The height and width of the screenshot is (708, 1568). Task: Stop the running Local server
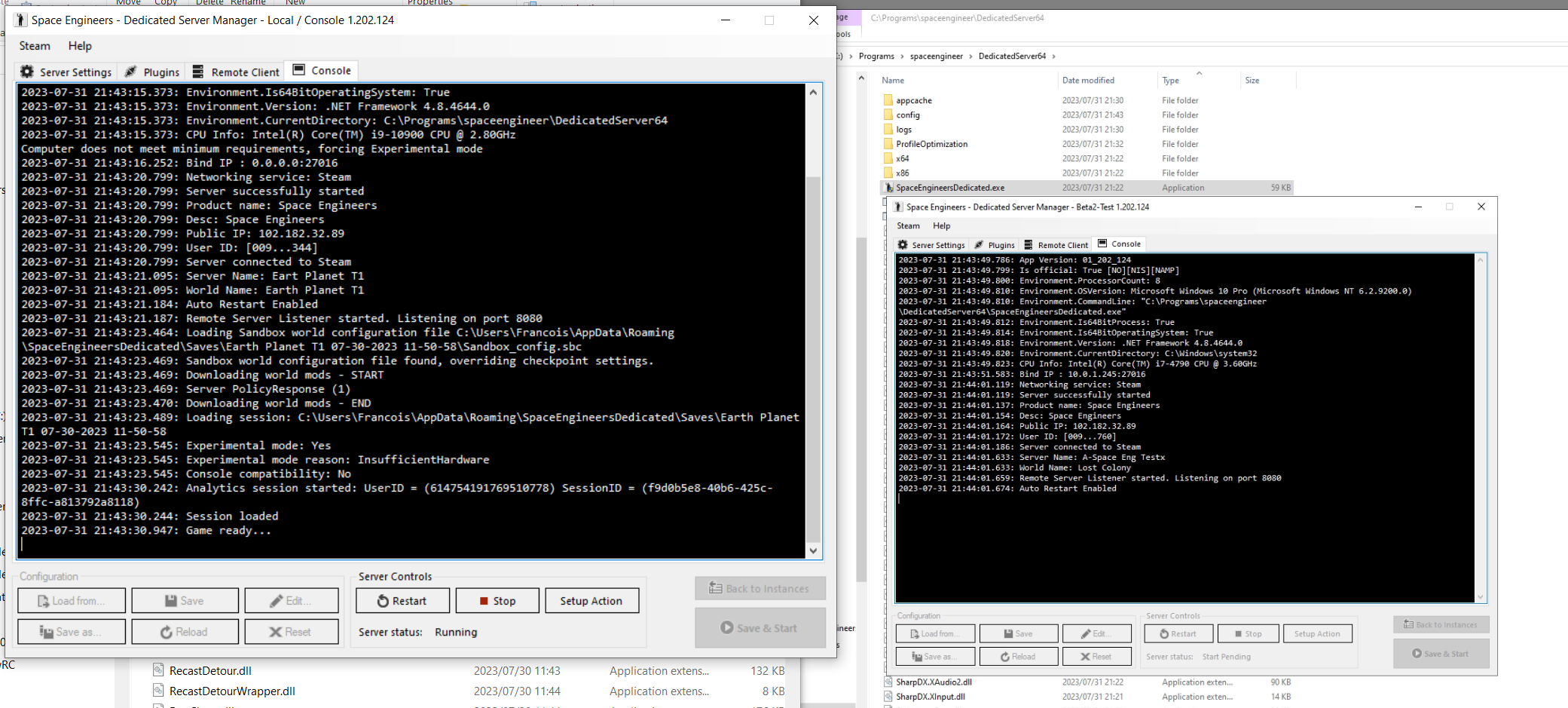click(x=497, y=601)
